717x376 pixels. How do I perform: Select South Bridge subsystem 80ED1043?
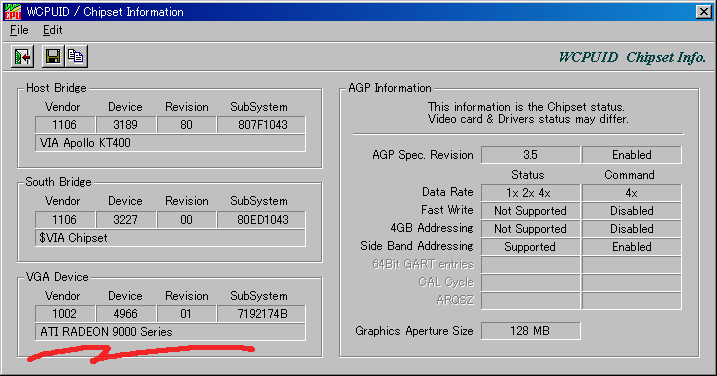pos(262,220)
